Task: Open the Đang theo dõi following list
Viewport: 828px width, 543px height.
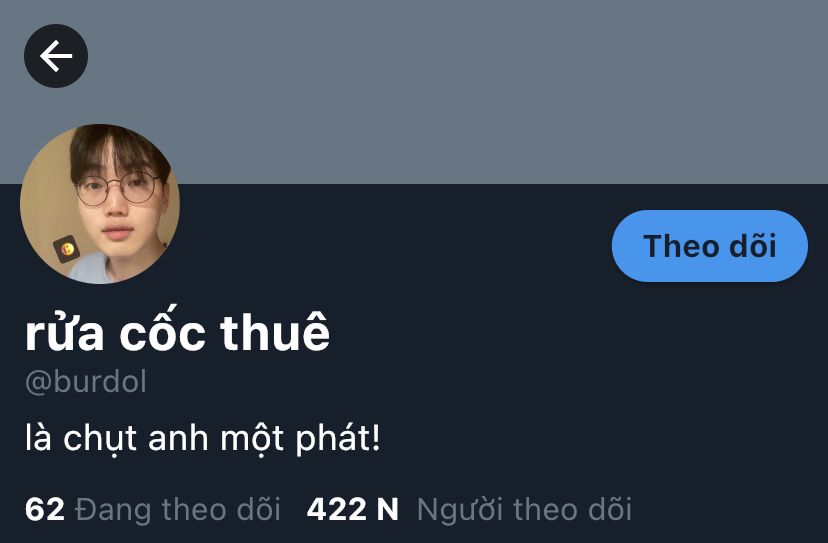Action: (x=153, y=509)
